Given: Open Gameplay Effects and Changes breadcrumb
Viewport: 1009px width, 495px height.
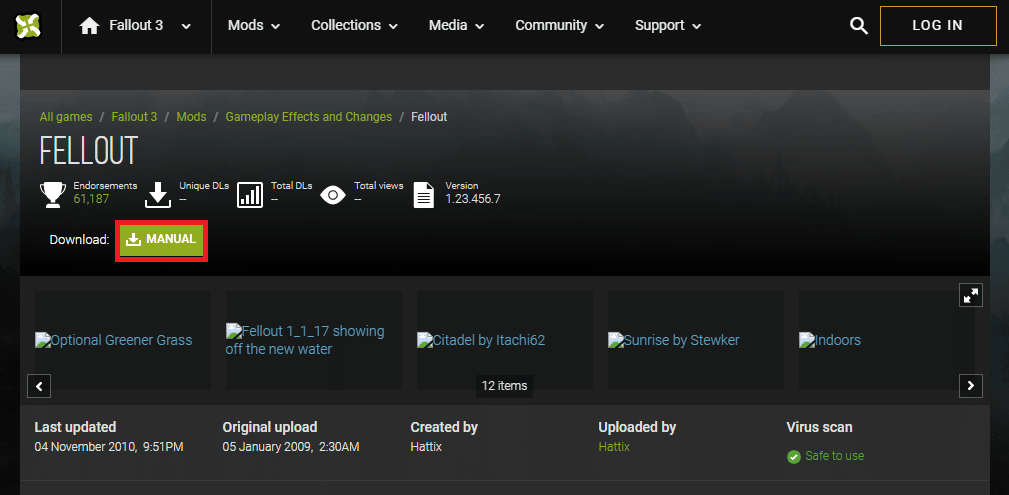Looking at the screenshot, I should 308,117.
